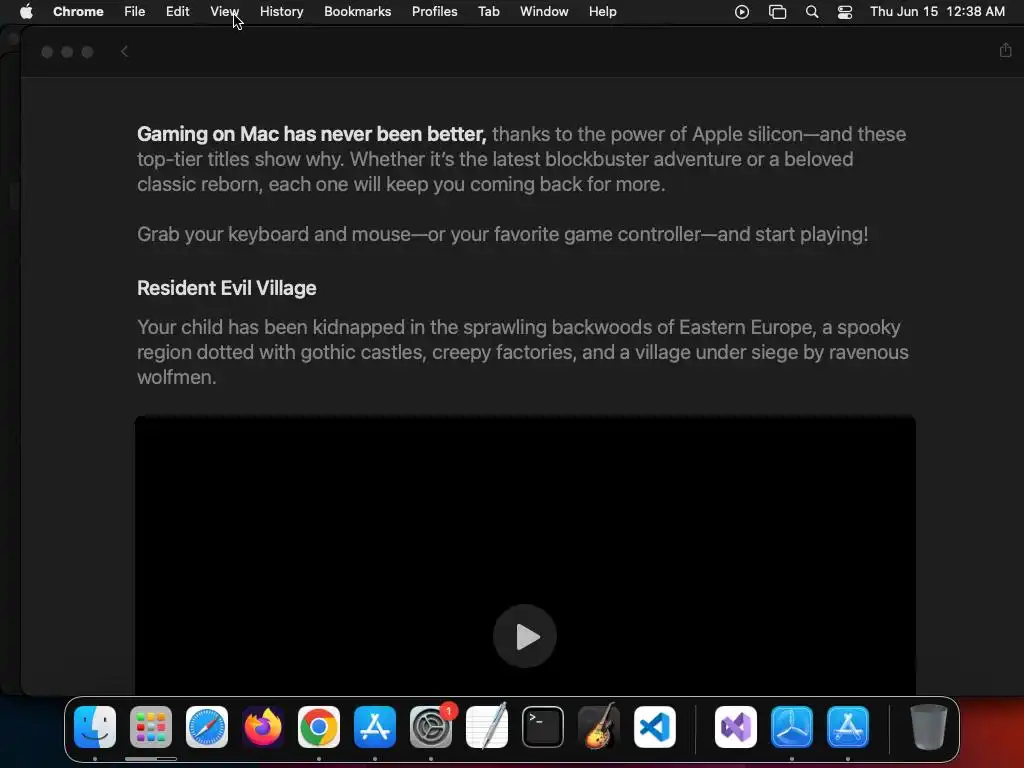Open Visual Studio purple icon in Dock

click(736, 727)
